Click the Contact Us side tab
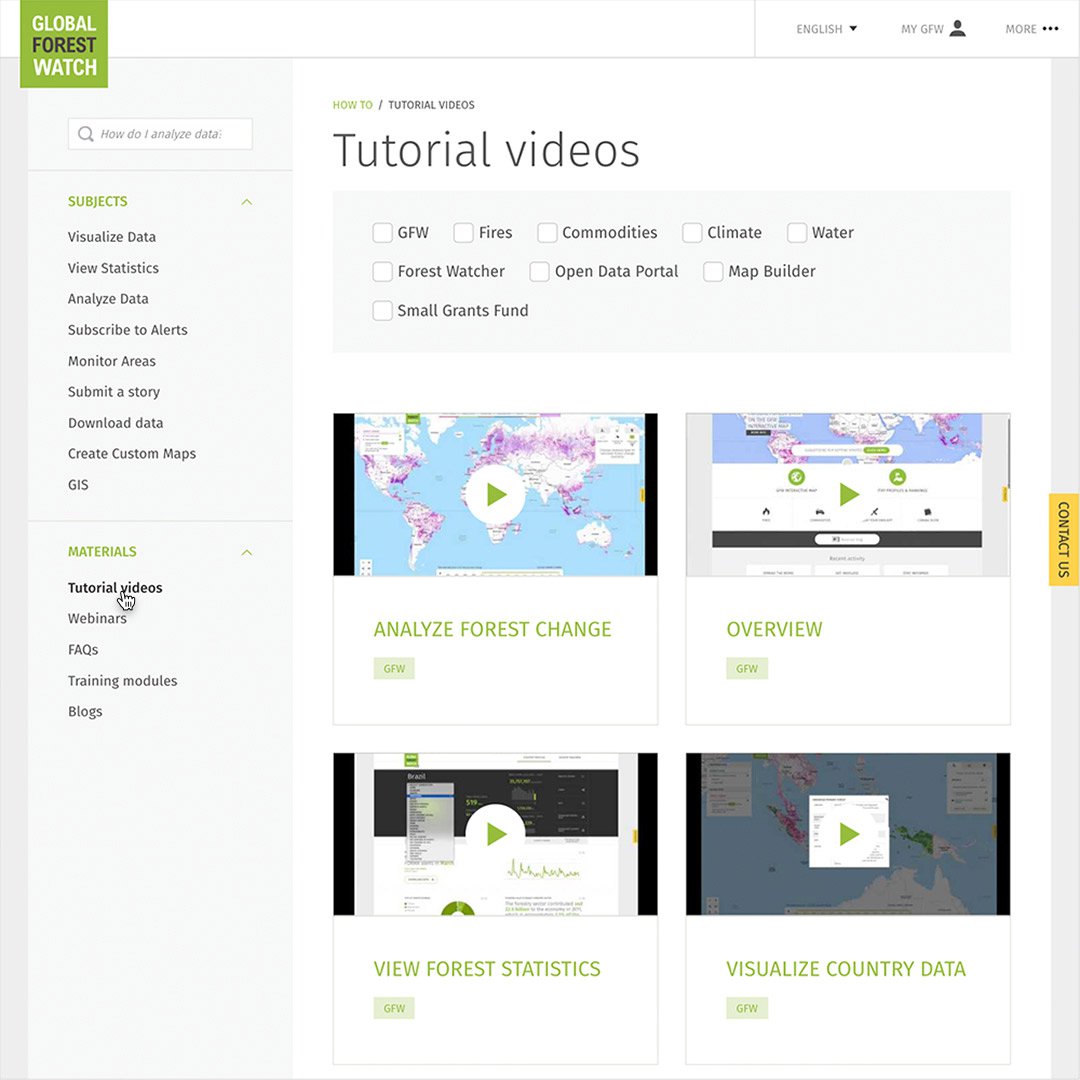1080x1080 pixels. click(x=1063, y=539)
